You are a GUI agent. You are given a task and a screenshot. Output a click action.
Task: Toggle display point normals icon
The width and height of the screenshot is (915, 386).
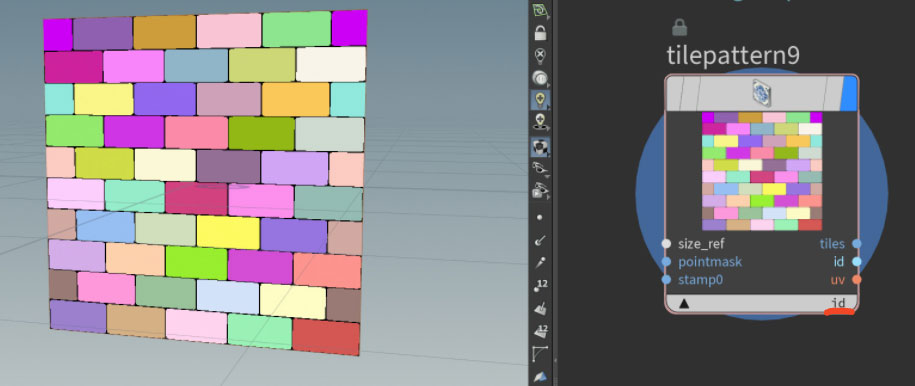click(540, 239)
